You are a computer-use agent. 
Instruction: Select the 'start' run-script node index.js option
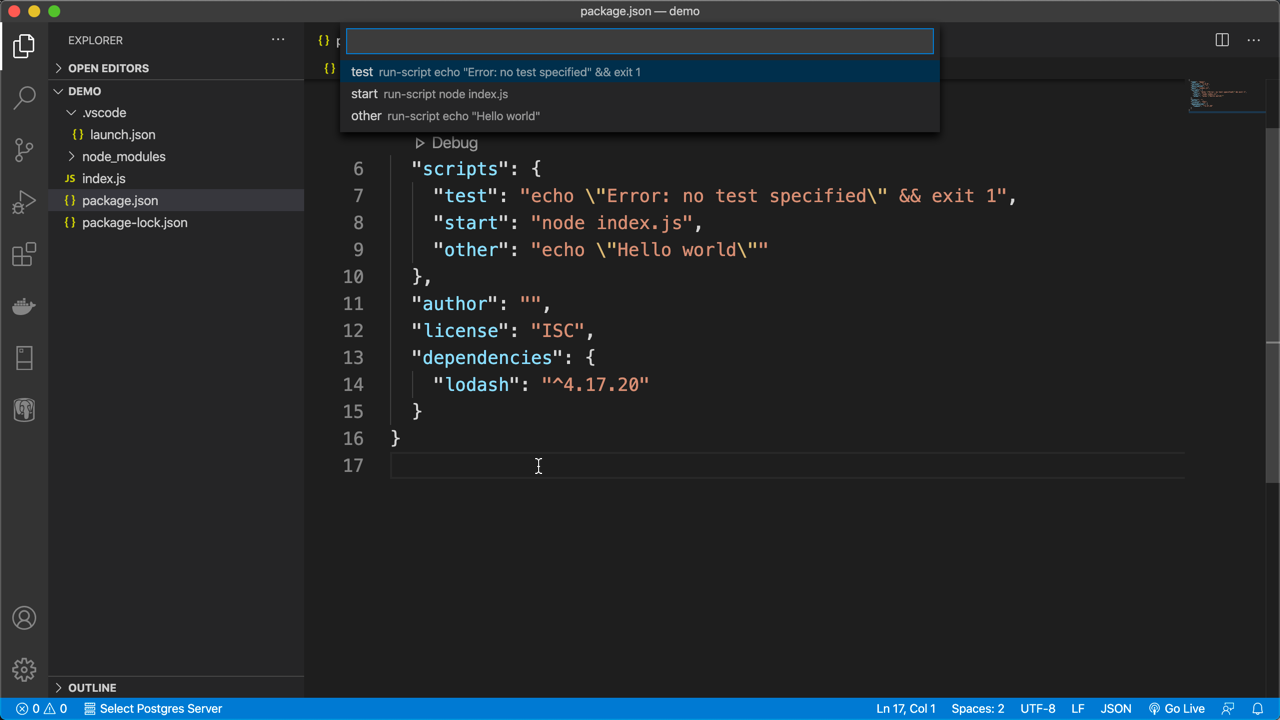640,94
